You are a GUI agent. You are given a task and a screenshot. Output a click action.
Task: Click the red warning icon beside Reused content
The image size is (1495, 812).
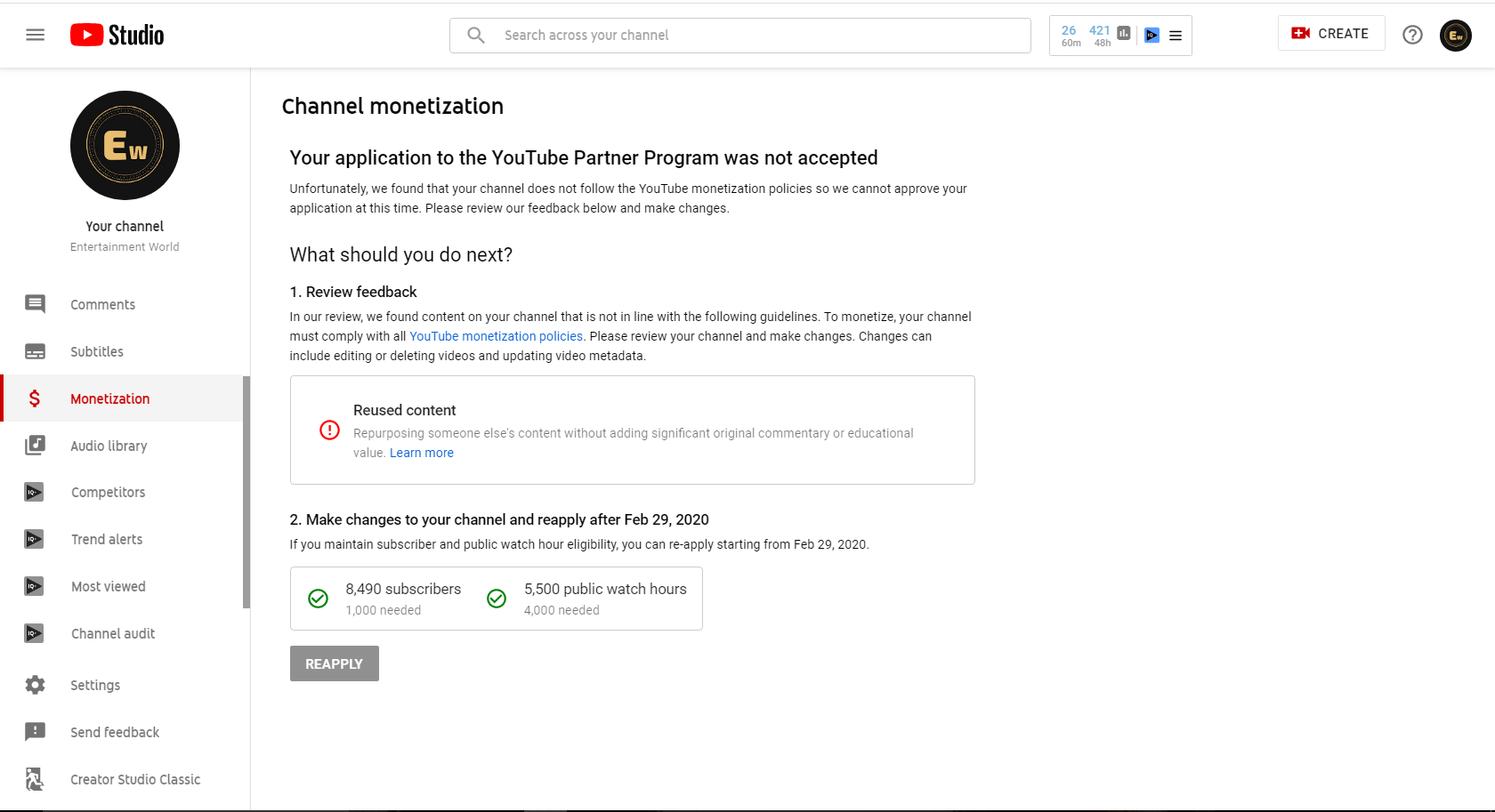tap(329, 430)
